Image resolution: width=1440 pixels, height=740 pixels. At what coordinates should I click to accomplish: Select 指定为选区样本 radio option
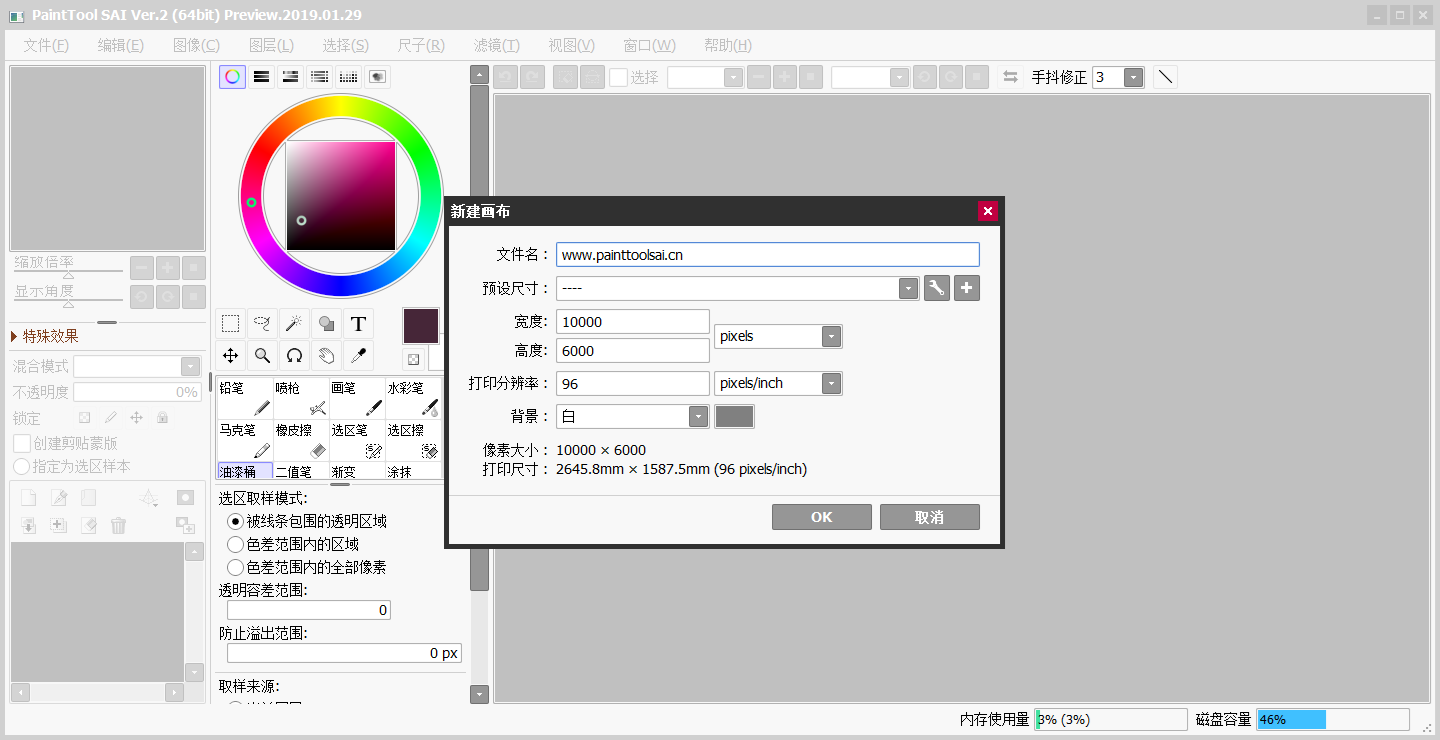[x=21, y=466]
